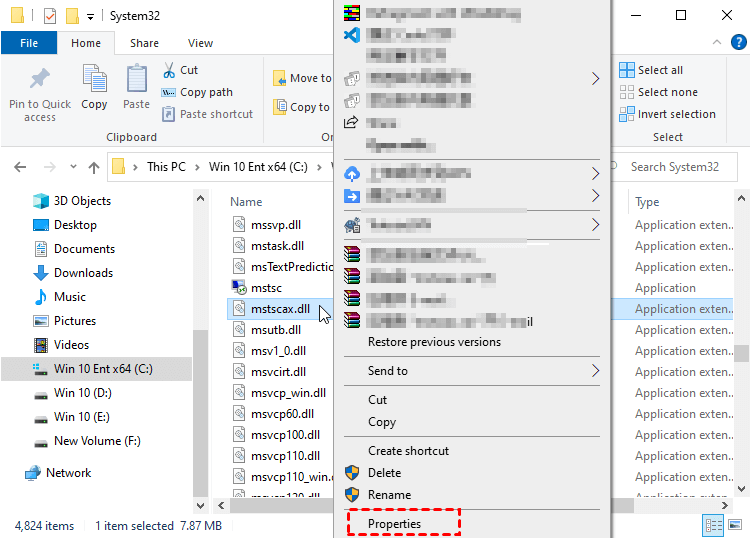The width and height of the screenshot is (751, 538).
Task: Sort by the Type column header
Action: 647,202
